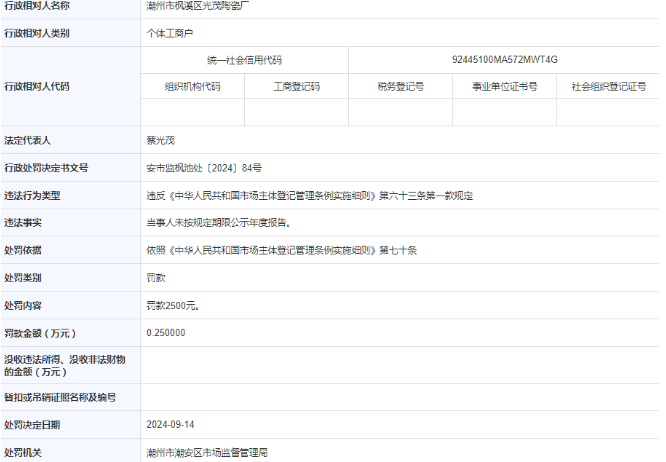
Task: Click the 组织机构代码 column header
Action: point(192,87)
